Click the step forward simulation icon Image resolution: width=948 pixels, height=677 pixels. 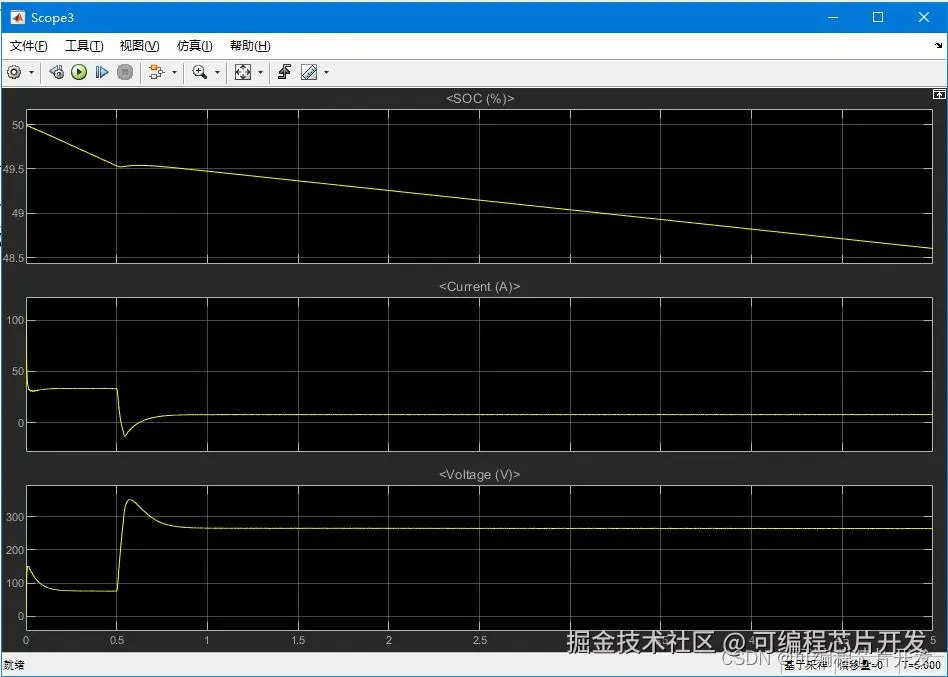point(102,73)
